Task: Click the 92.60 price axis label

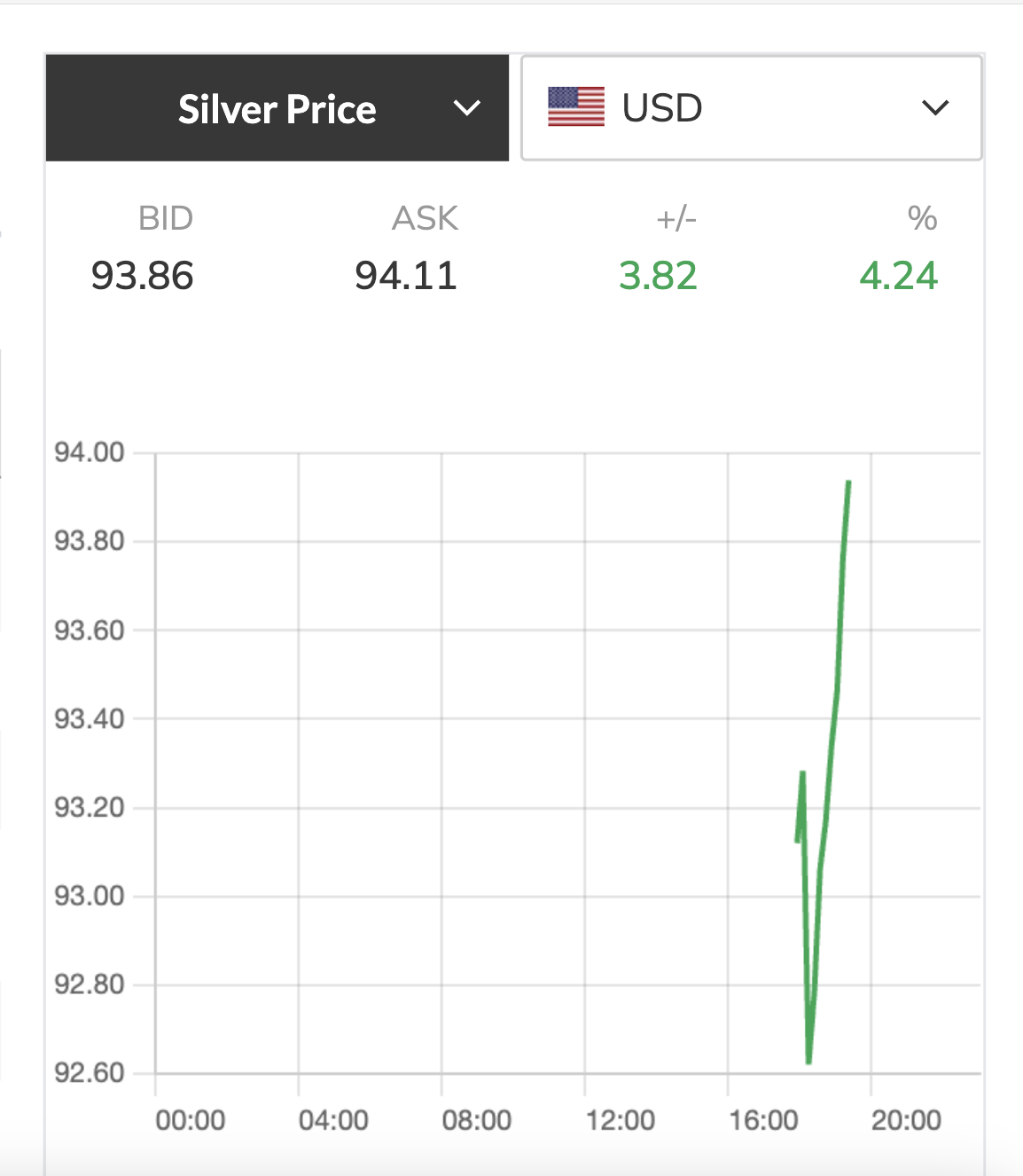Action: [90, 1073]
